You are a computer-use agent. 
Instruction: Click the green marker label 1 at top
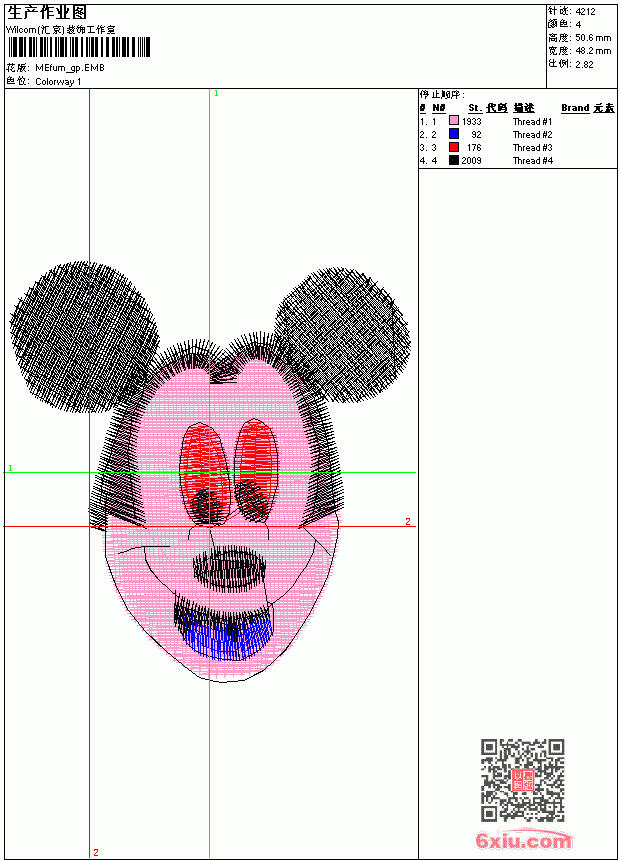[x=216, y=93]
